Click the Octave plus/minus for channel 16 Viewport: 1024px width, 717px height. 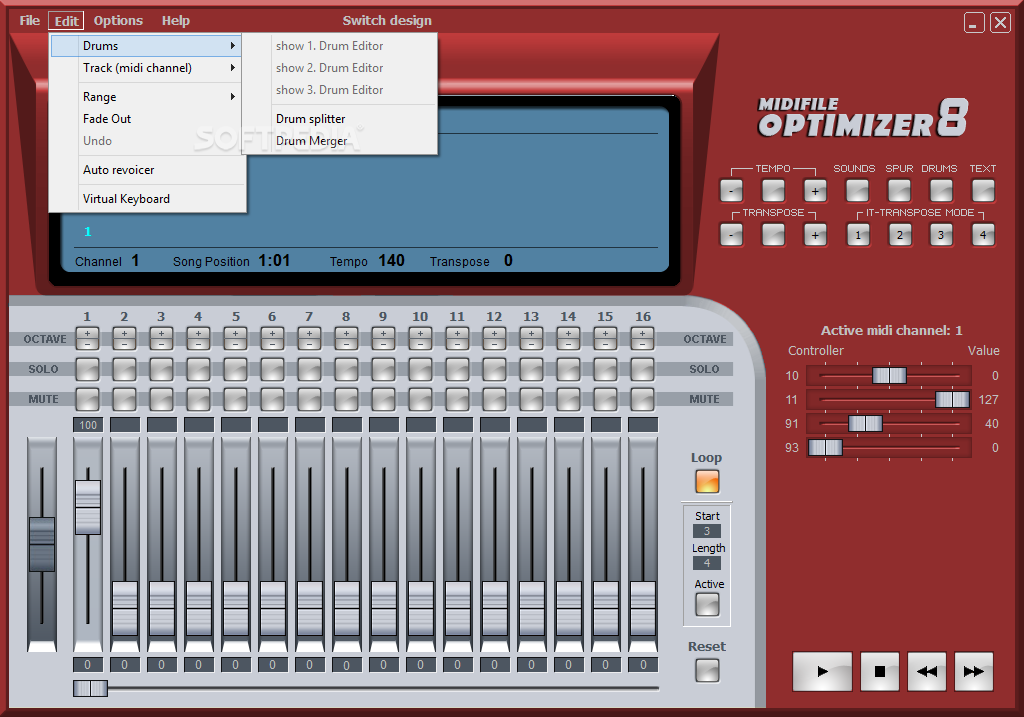click(x=643, y=338)
